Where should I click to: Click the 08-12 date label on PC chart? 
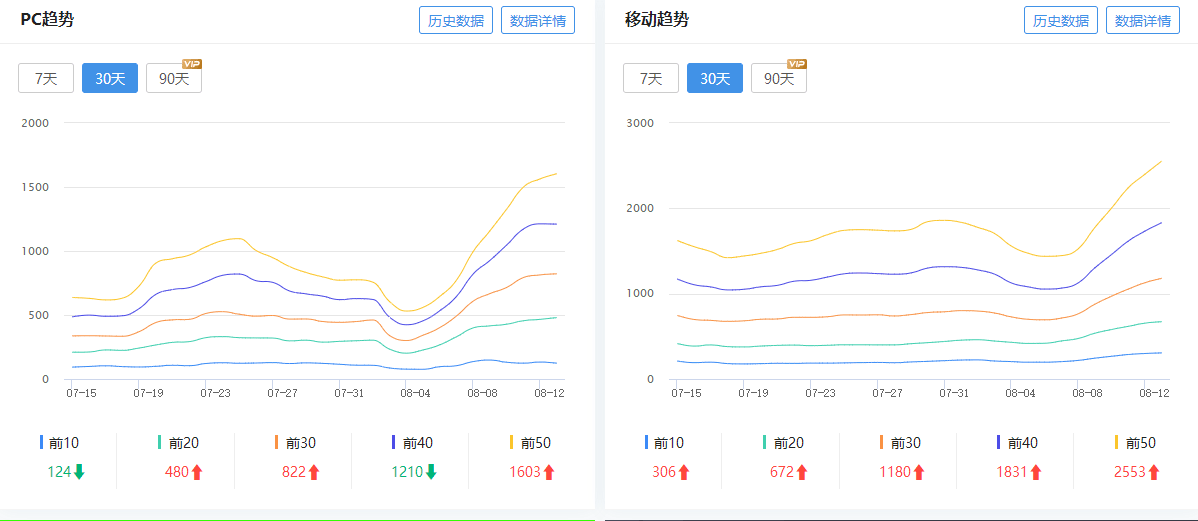coord(550,393)
